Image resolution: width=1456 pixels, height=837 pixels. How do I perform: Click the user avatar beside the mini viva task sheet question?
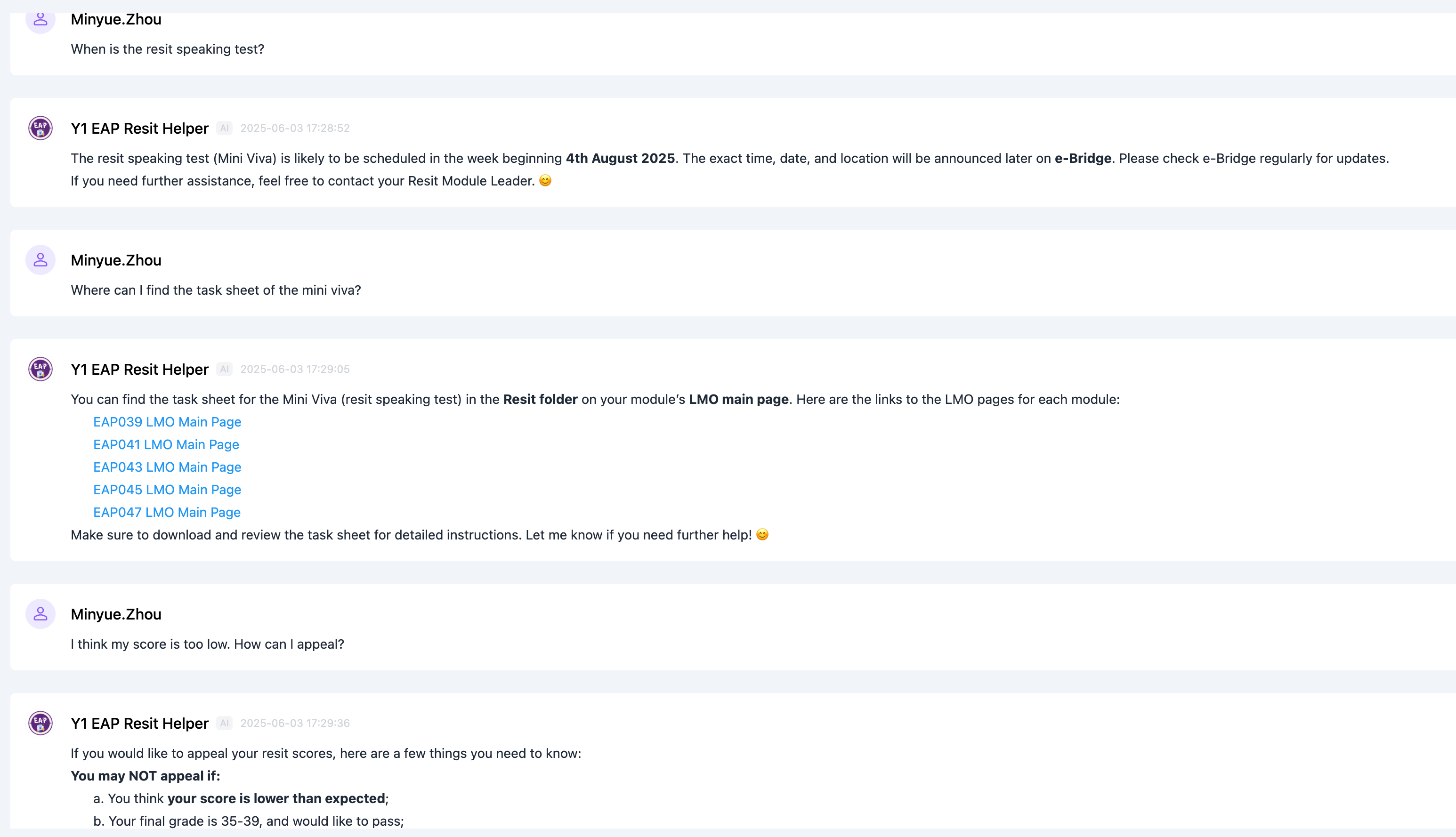(x=40, y=260)
